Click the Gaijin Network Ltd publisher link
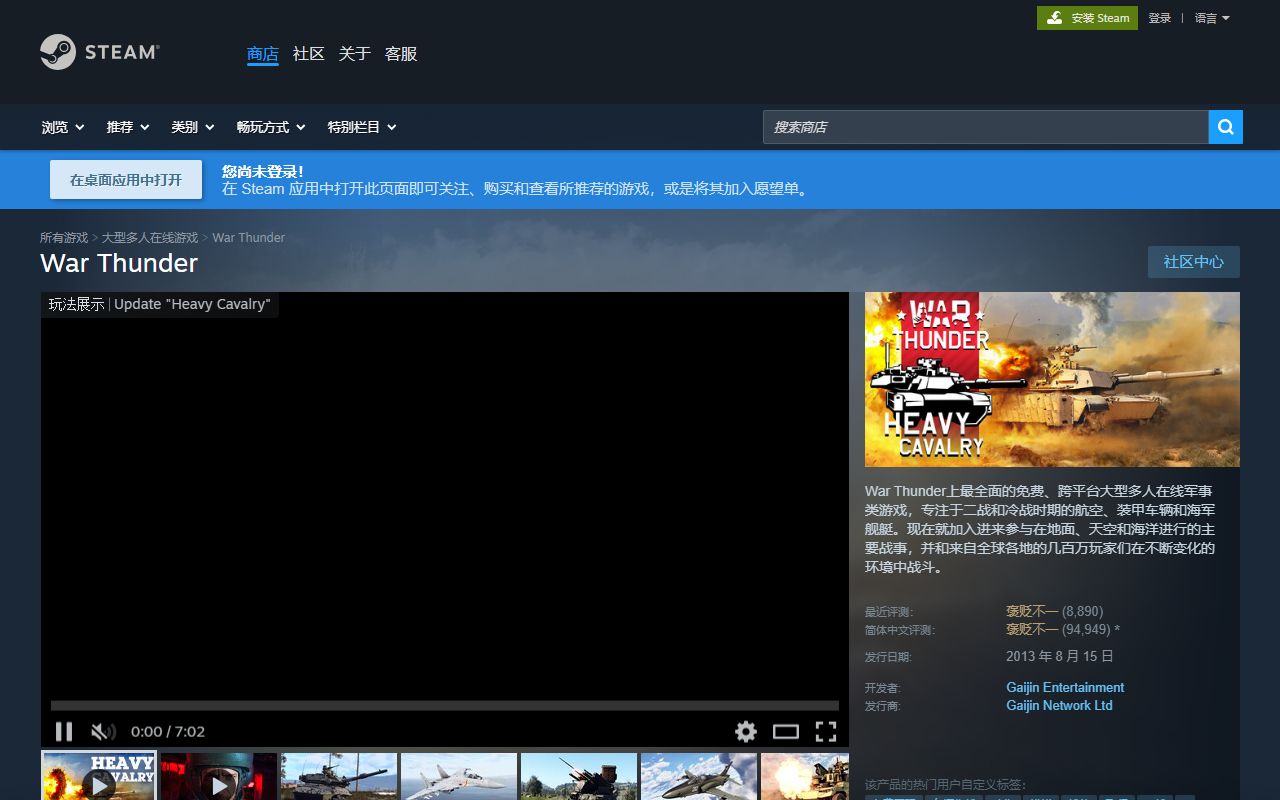 (x=1059, y=705)
